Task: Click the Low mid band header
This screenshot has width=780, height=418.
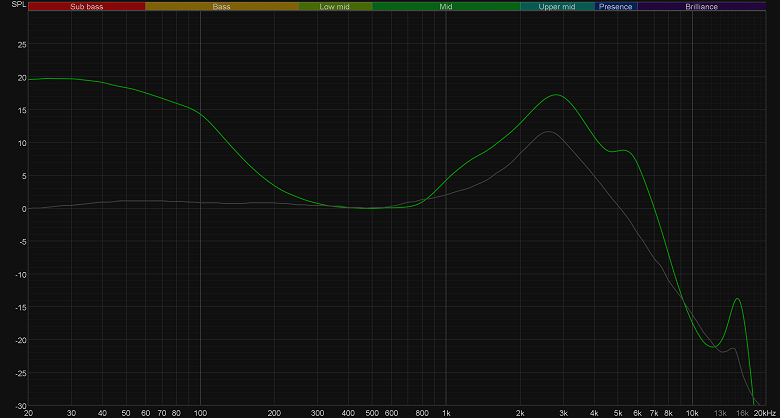Action: click(x=335, y=6)
